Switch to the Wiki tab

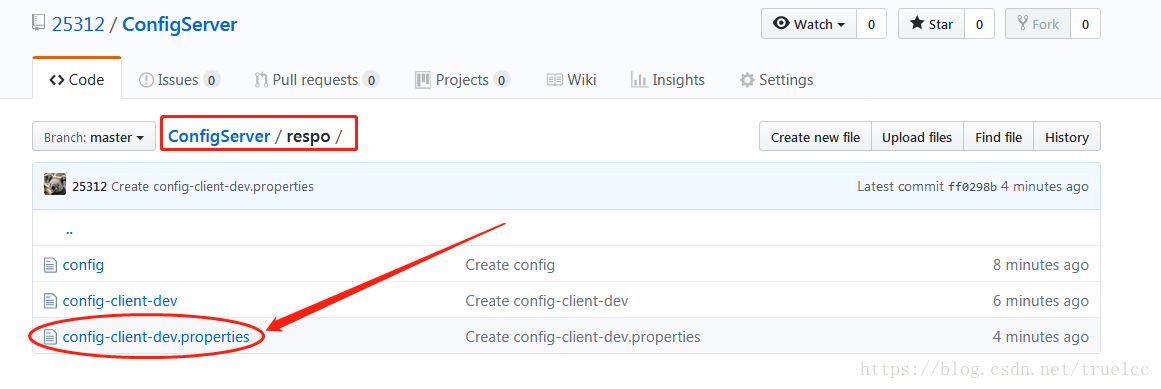tap(572, 79)
